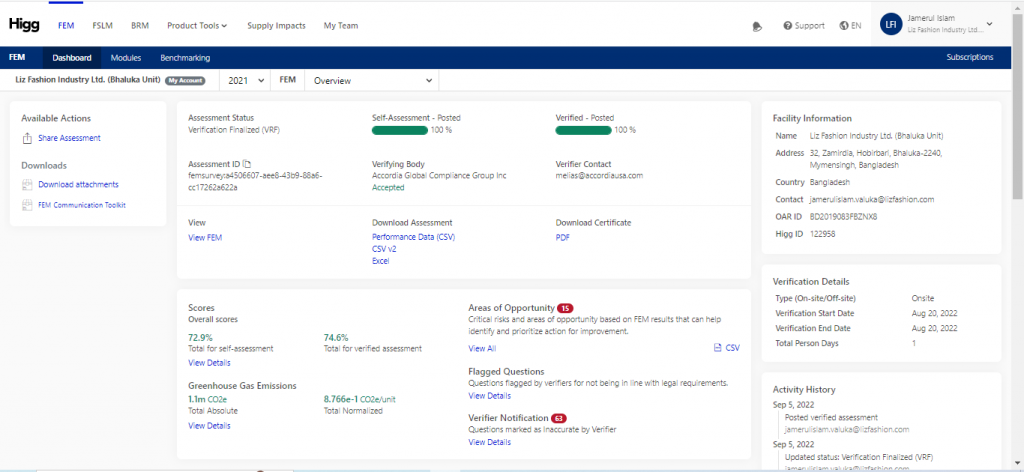Screen dimensions: 1024x472
Task: Click the 74.6% verified assessment score
Action: click(336, 338)
